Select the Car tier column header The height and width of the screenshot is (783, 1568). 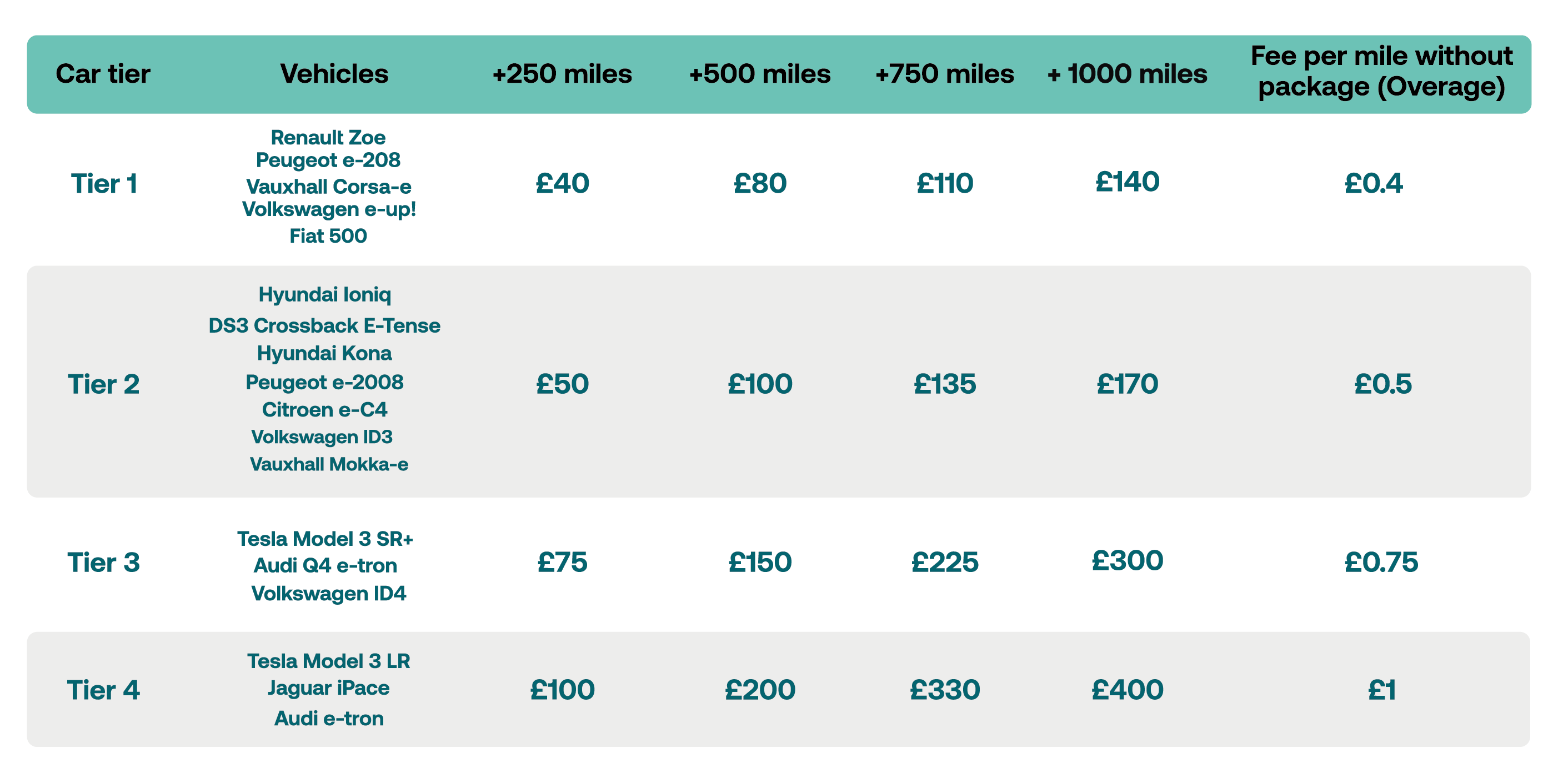103,74
